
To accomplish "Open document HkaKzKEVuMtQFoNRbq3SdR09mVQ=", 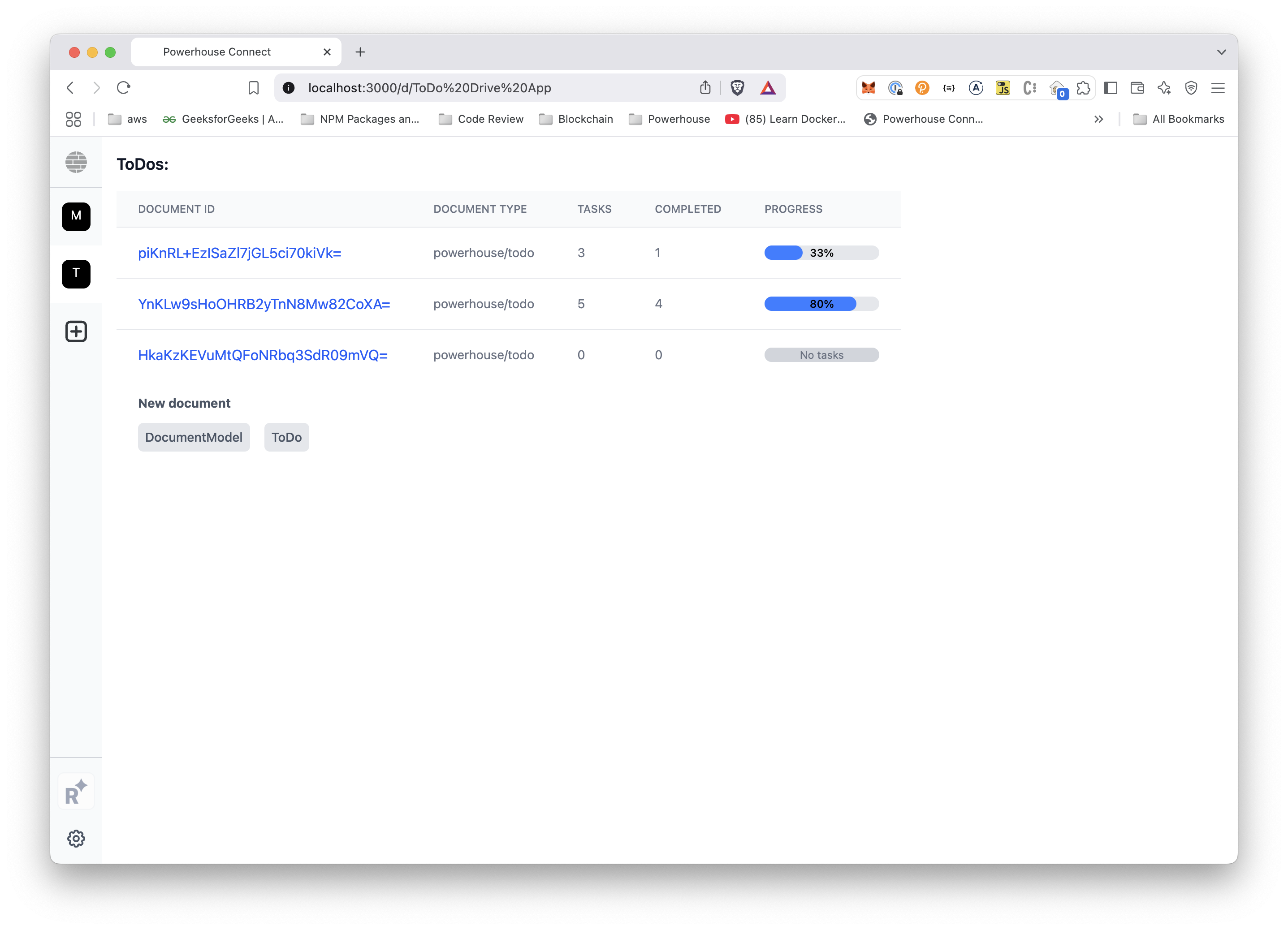I will (263, 355).
